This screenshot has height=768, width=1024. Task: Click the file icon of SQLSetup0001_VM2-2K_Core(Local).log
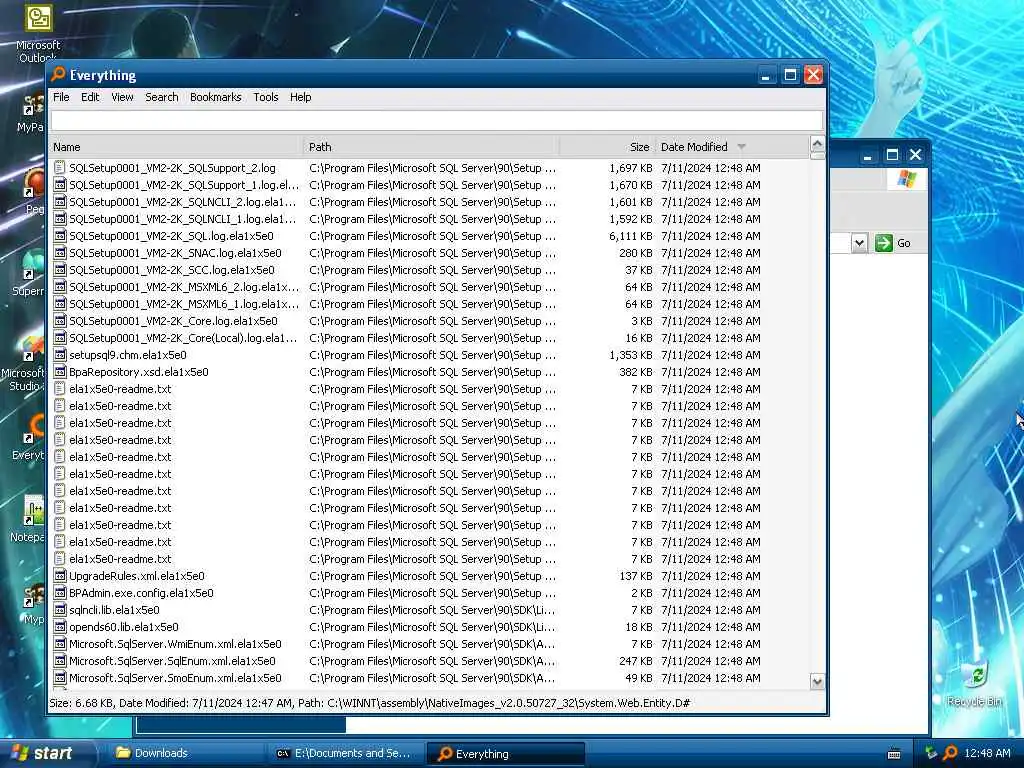(x=60, y=338)
